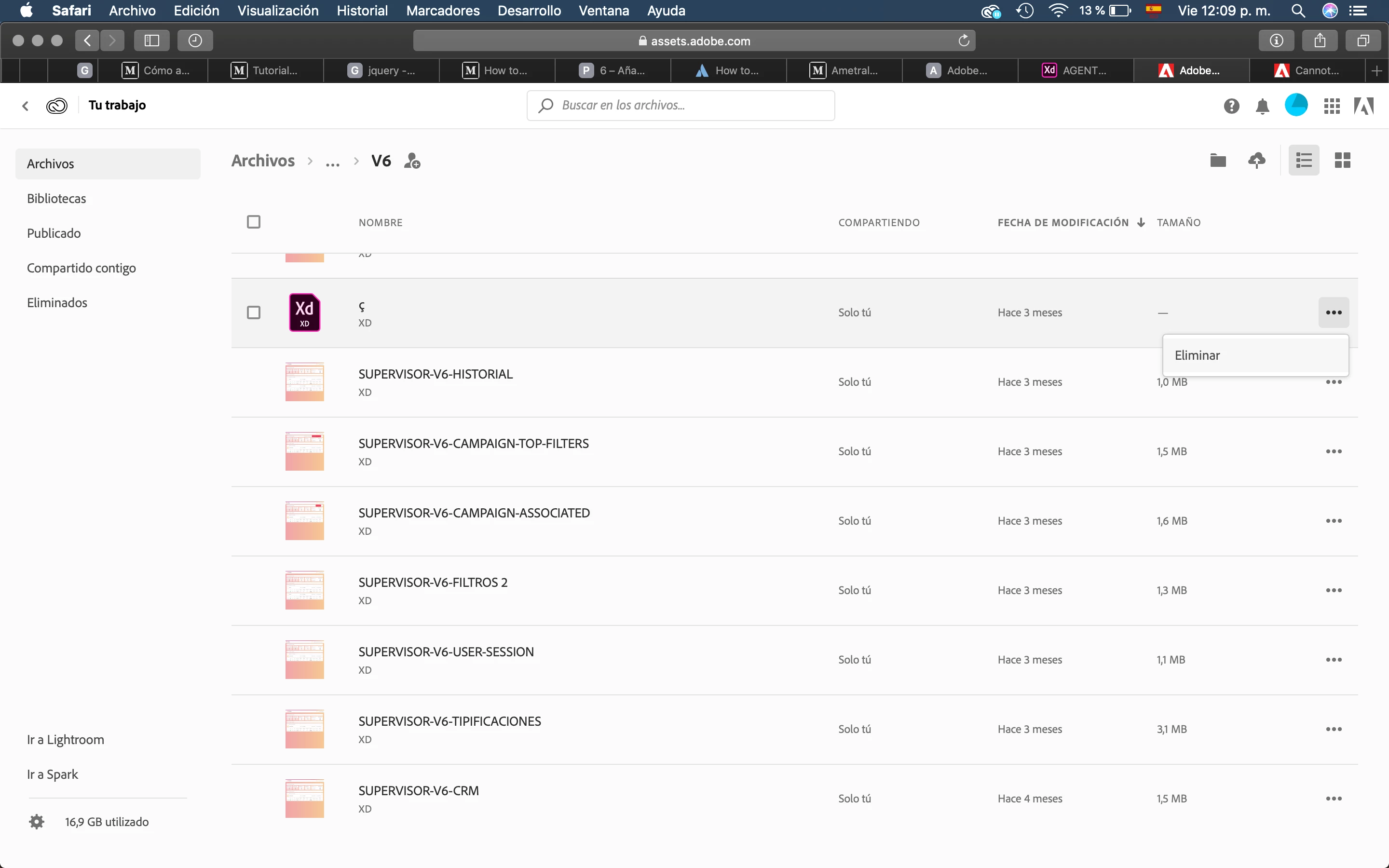Viewport: 1389px width, 868px height.
Task: Toggle list view mode
Action: coord(1304,160)
